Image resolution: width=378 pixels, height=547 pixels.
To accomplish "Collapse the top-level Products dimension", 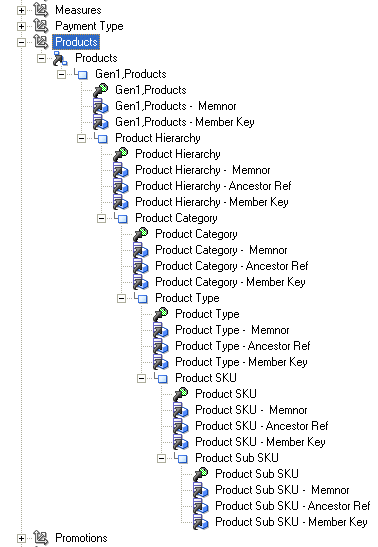I will [x=21, y=42].
